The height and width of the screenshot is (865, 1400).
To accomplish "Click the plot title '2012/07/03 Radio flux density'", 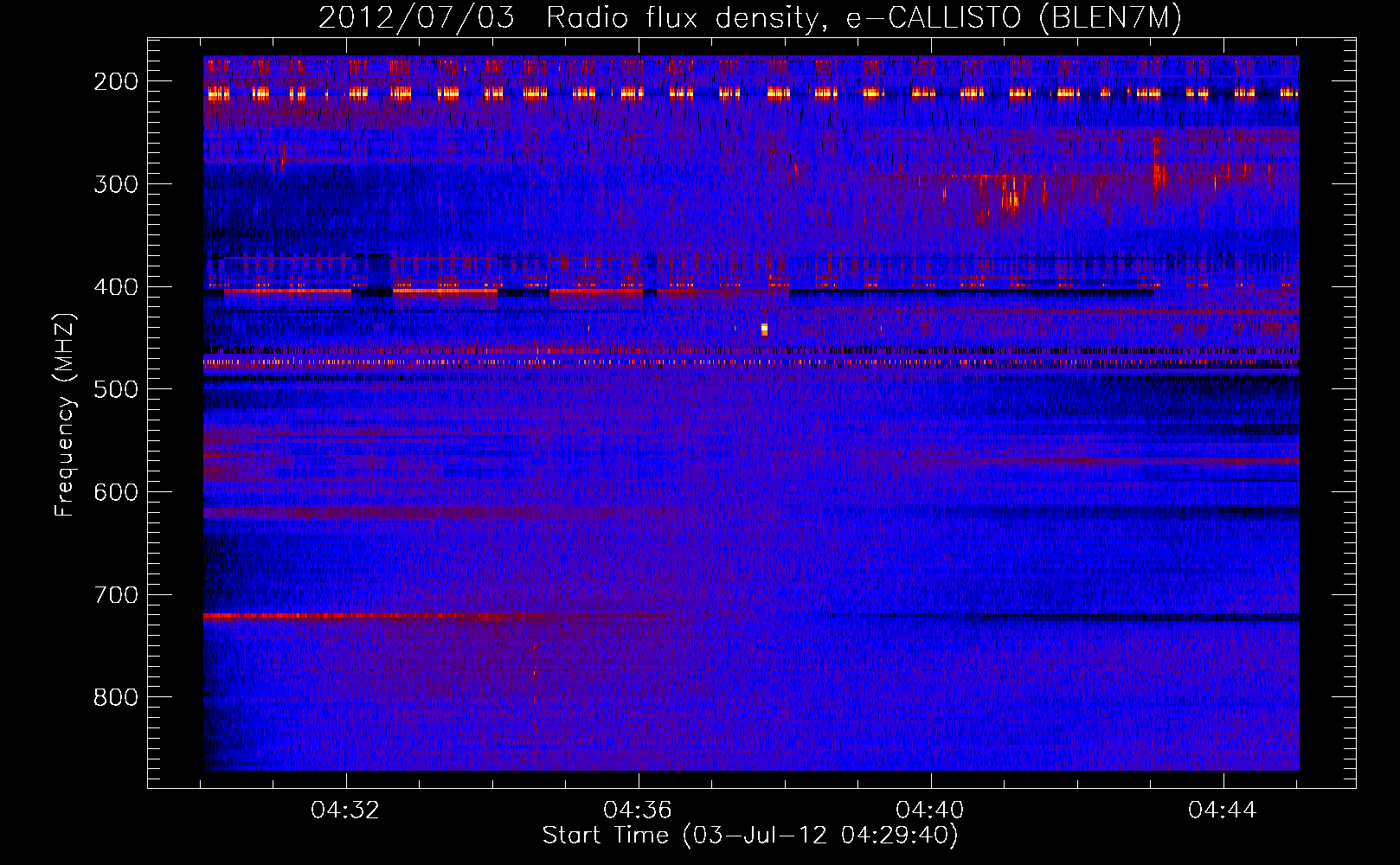I will (750, 17).
